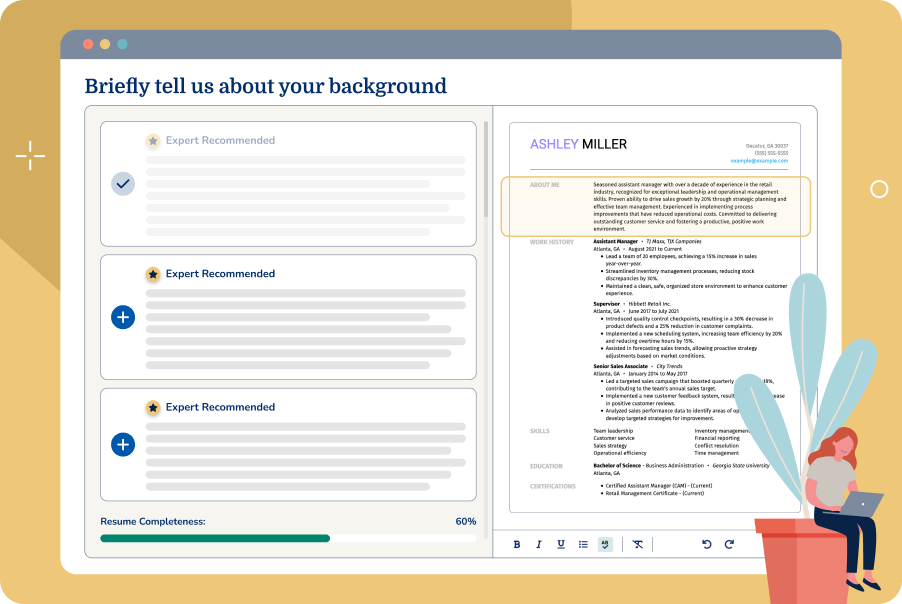
Task: Click the red window close dot
Action: click(x=88, y=44)
